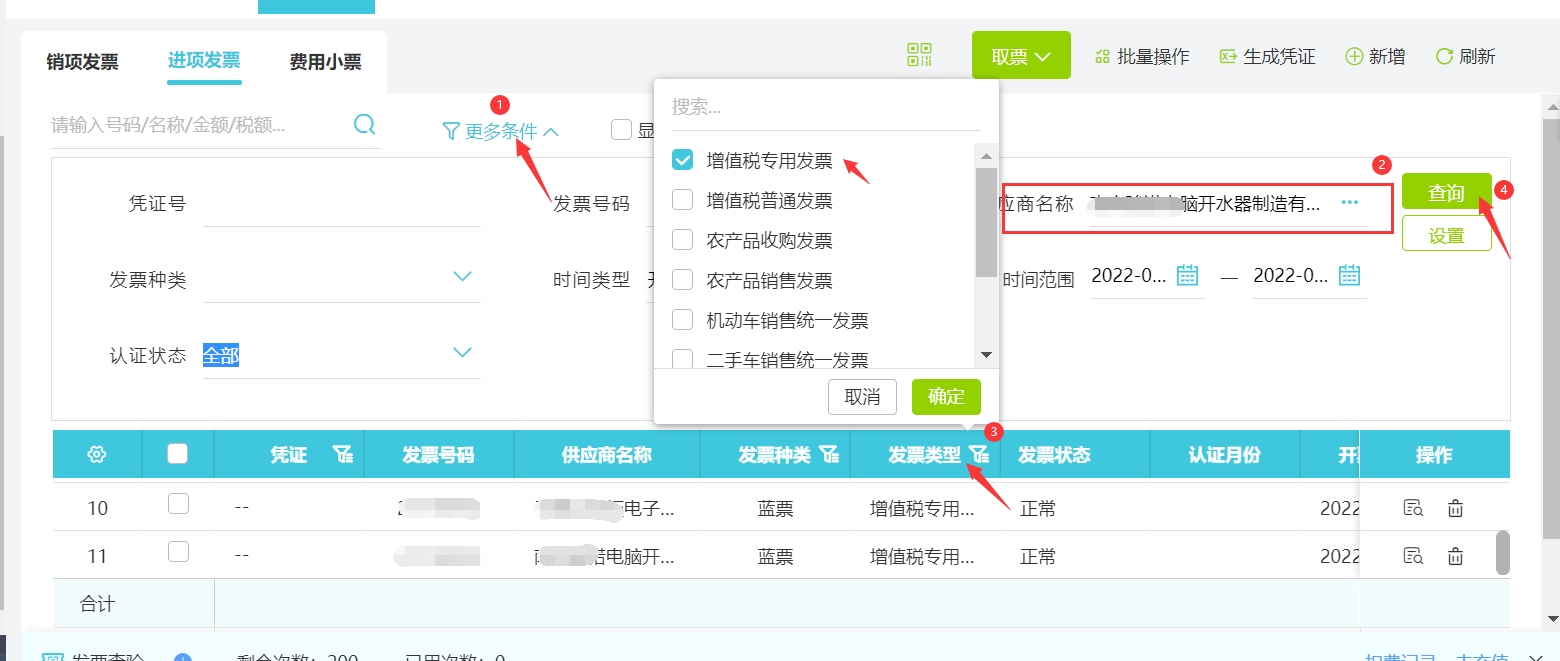Click the 新增 plus icon
Image resolution: width=1560 pixels, height=661 pixels.
1355,56
